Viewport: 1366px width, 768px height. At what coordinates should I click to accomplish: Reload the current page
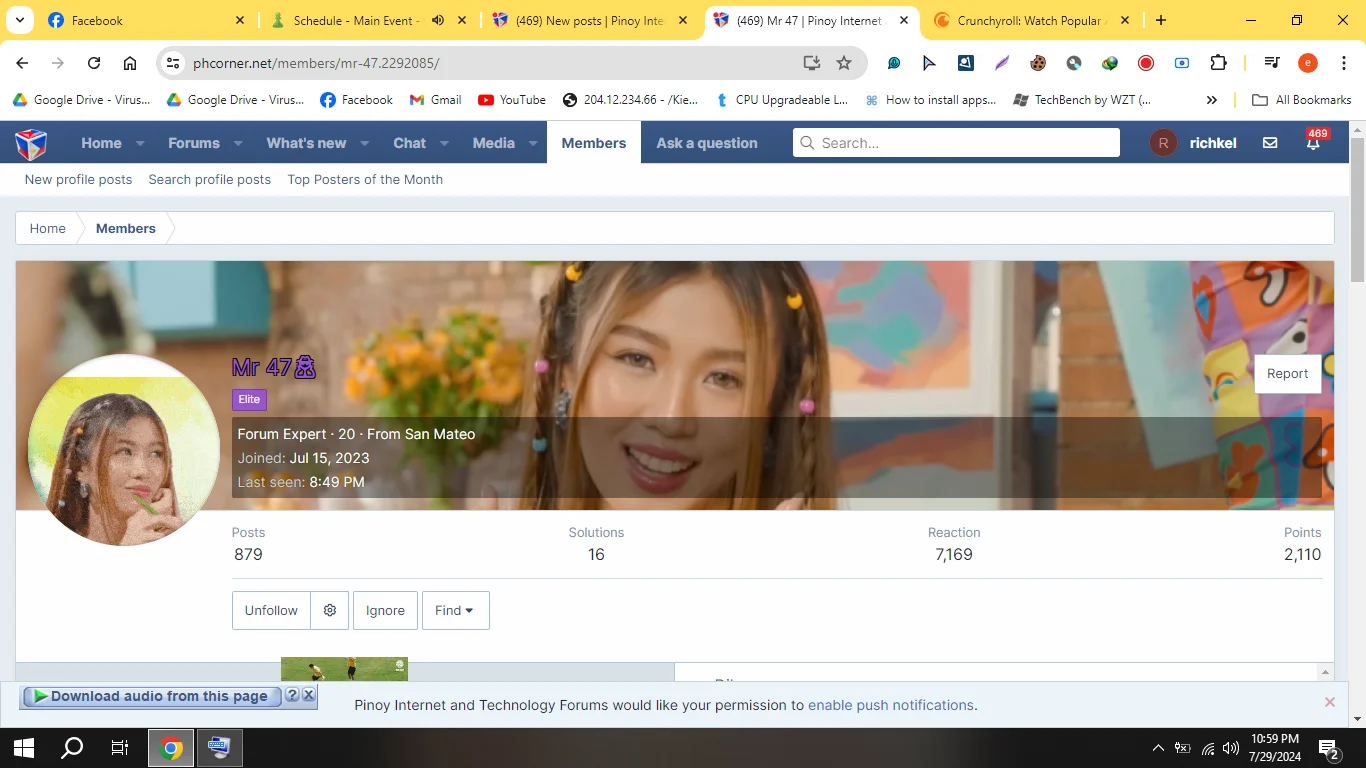[94, 63]
